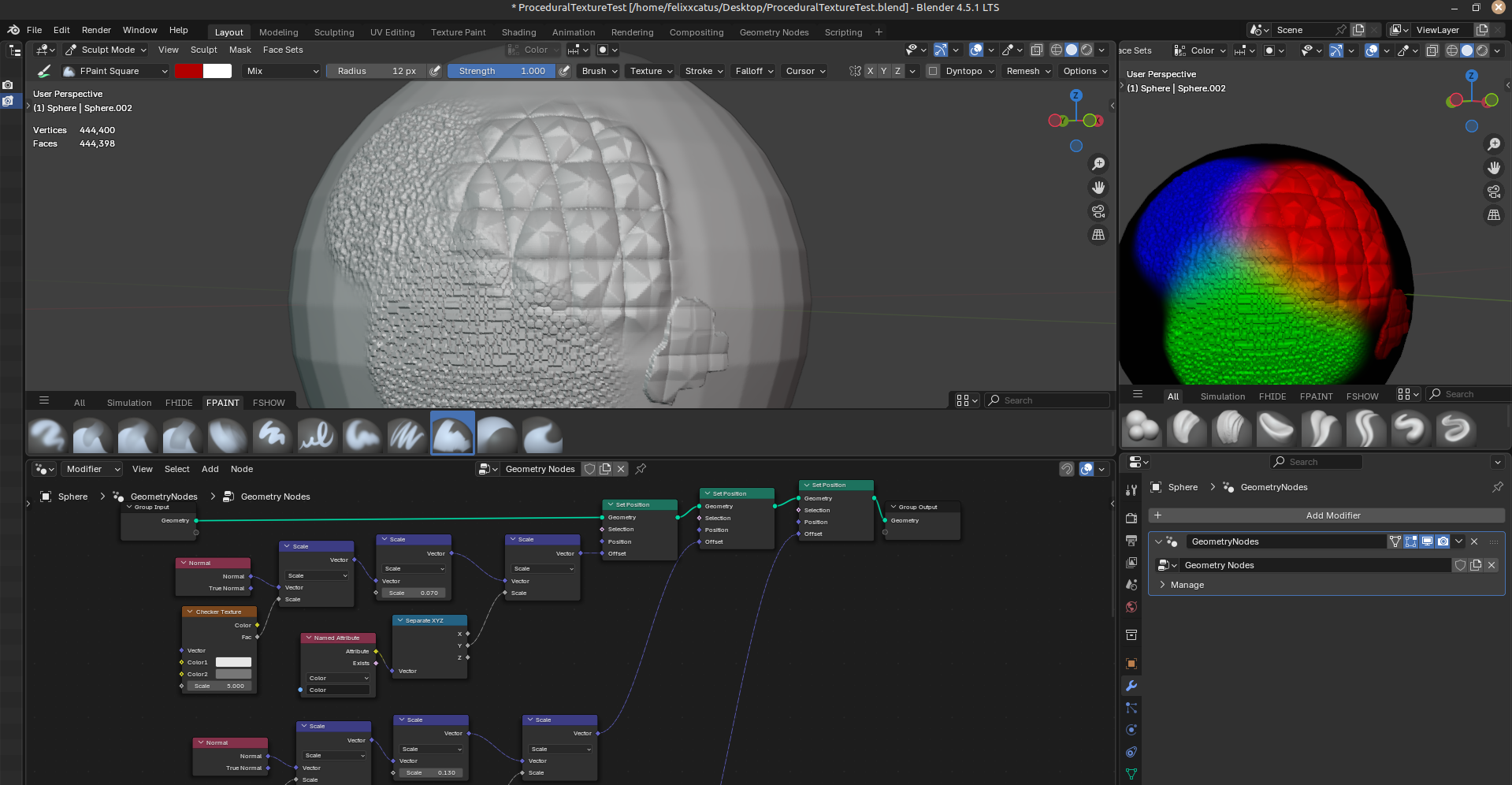Open Object Constraints properties tab

pos(1131,751)
